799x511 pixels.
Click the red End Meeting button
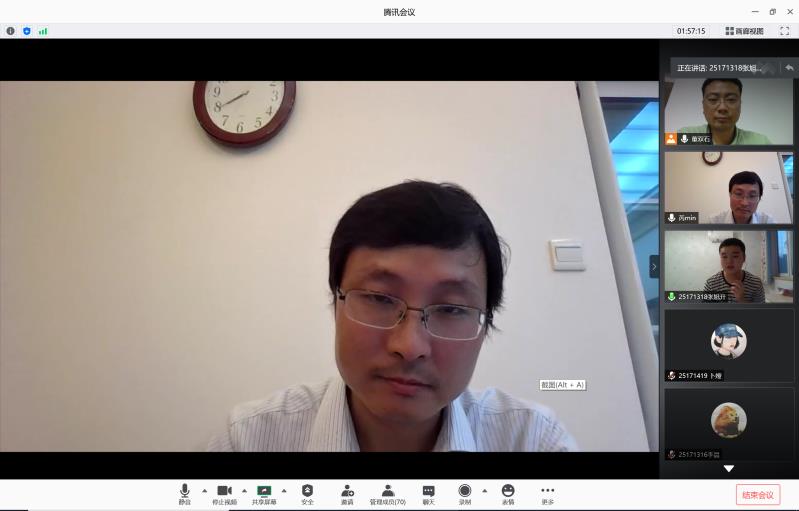click(757, 495)
